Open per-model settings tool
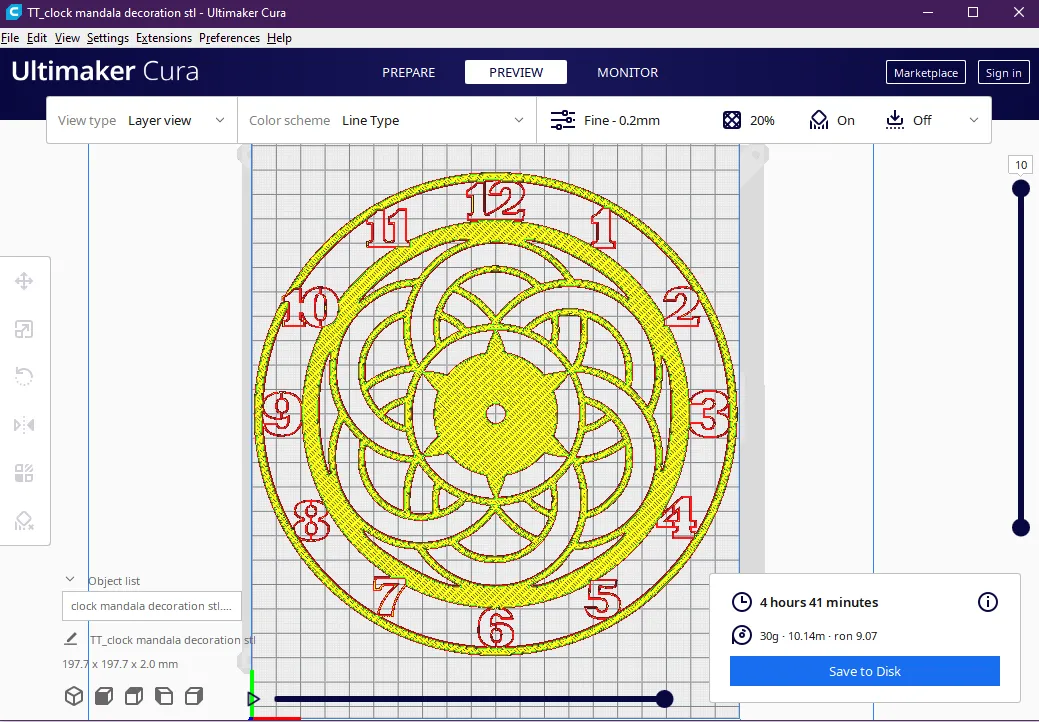 pos(24,472)
